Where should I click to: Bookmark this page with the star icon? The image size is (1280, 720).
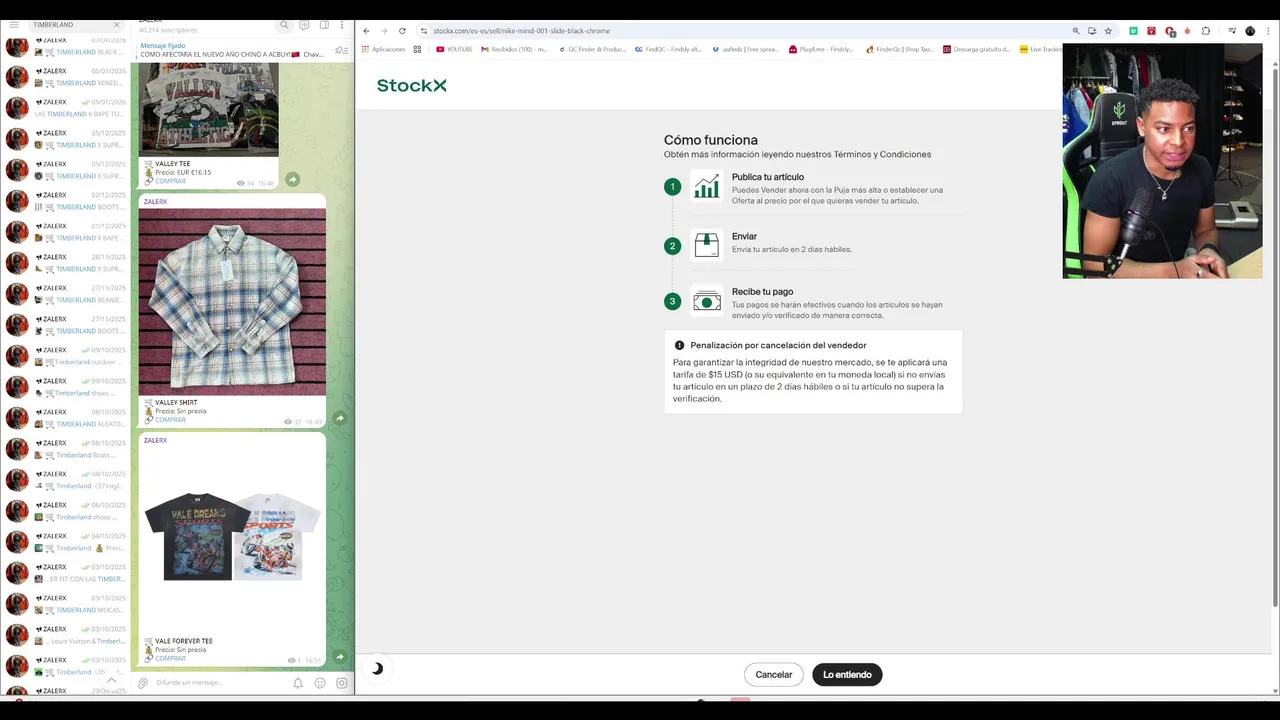[x=1108, y=31]
